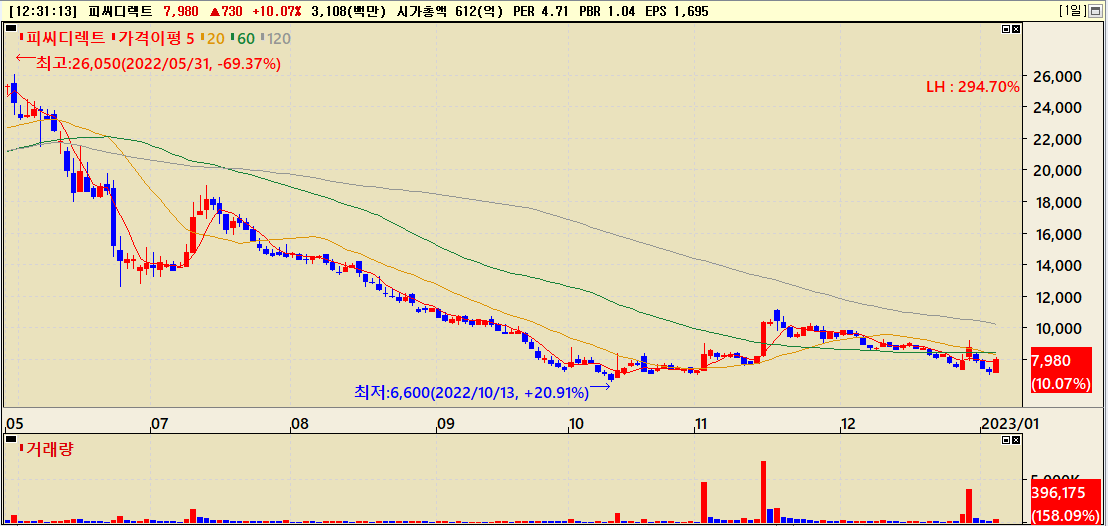Click the 3,108(백만) trading value in header
1108x526 pixels.
click(349, 11)
